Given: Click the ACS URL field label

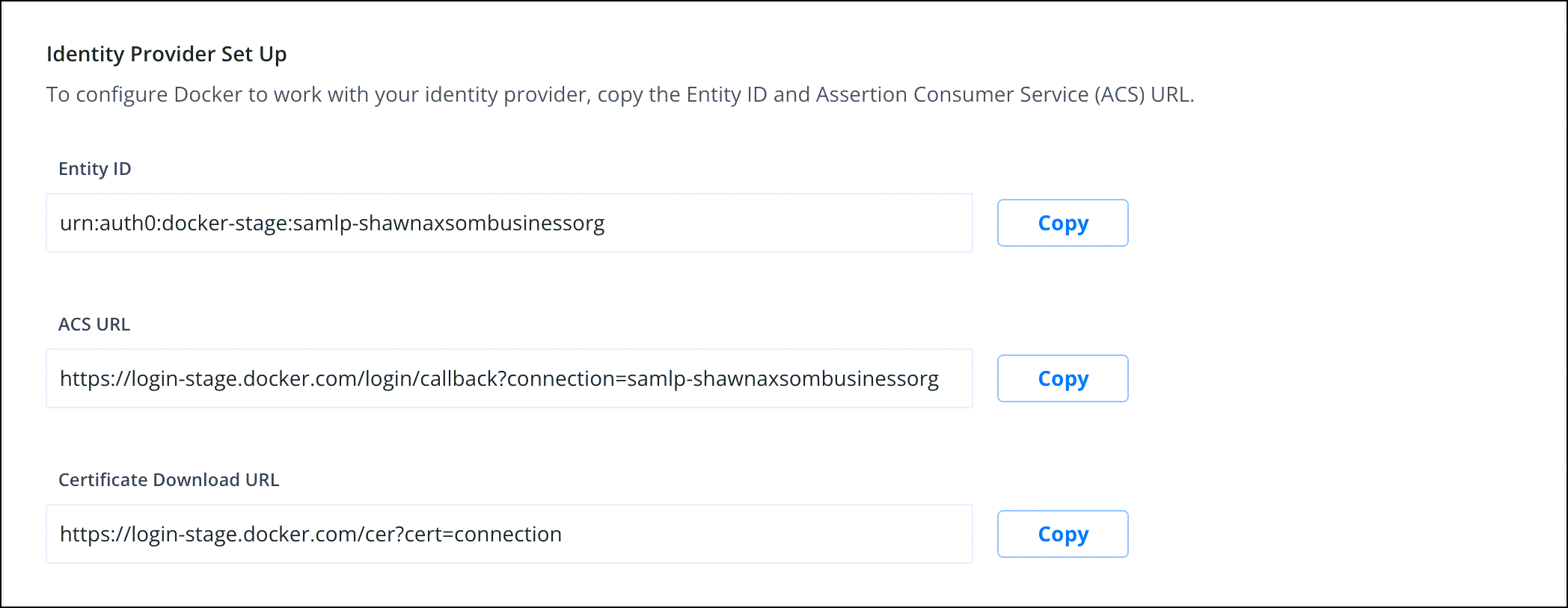Looking at the screenshot, I should click(x=94, y=325).
